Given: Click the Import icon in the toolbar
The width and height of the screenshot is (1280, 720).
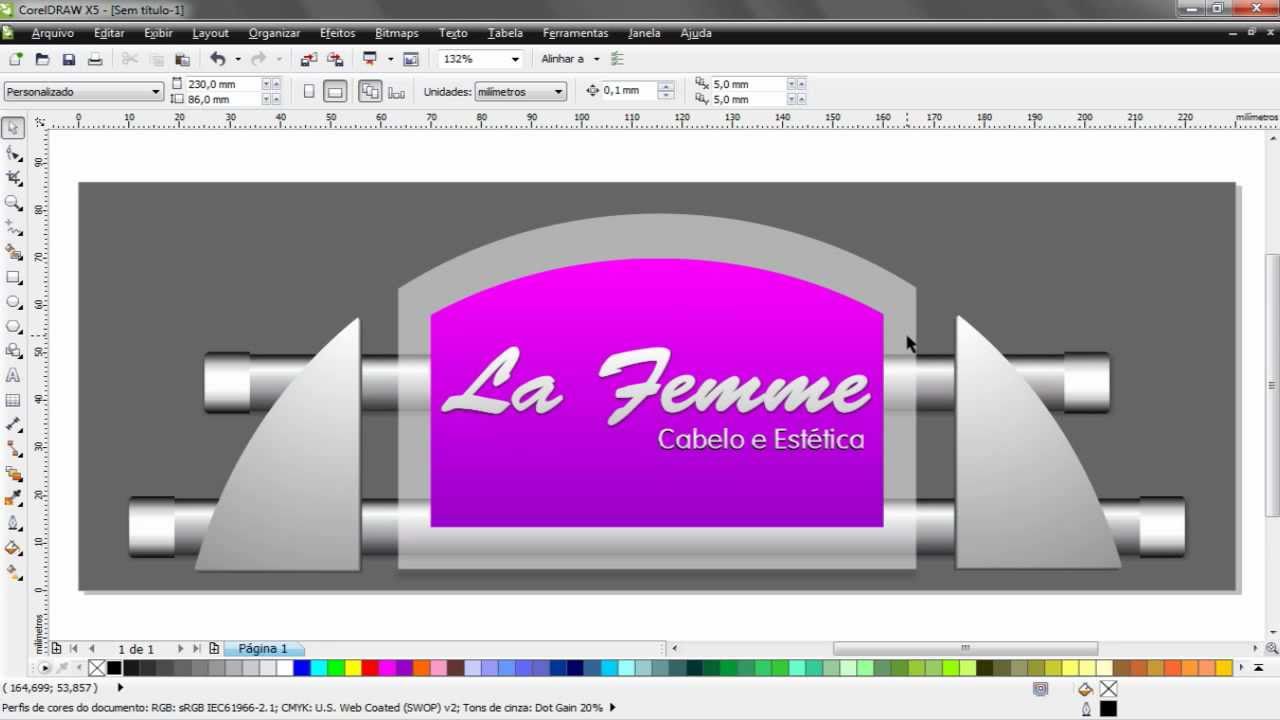Looking at the screenshot, I should pyautogui.click(x=309, y=60).
